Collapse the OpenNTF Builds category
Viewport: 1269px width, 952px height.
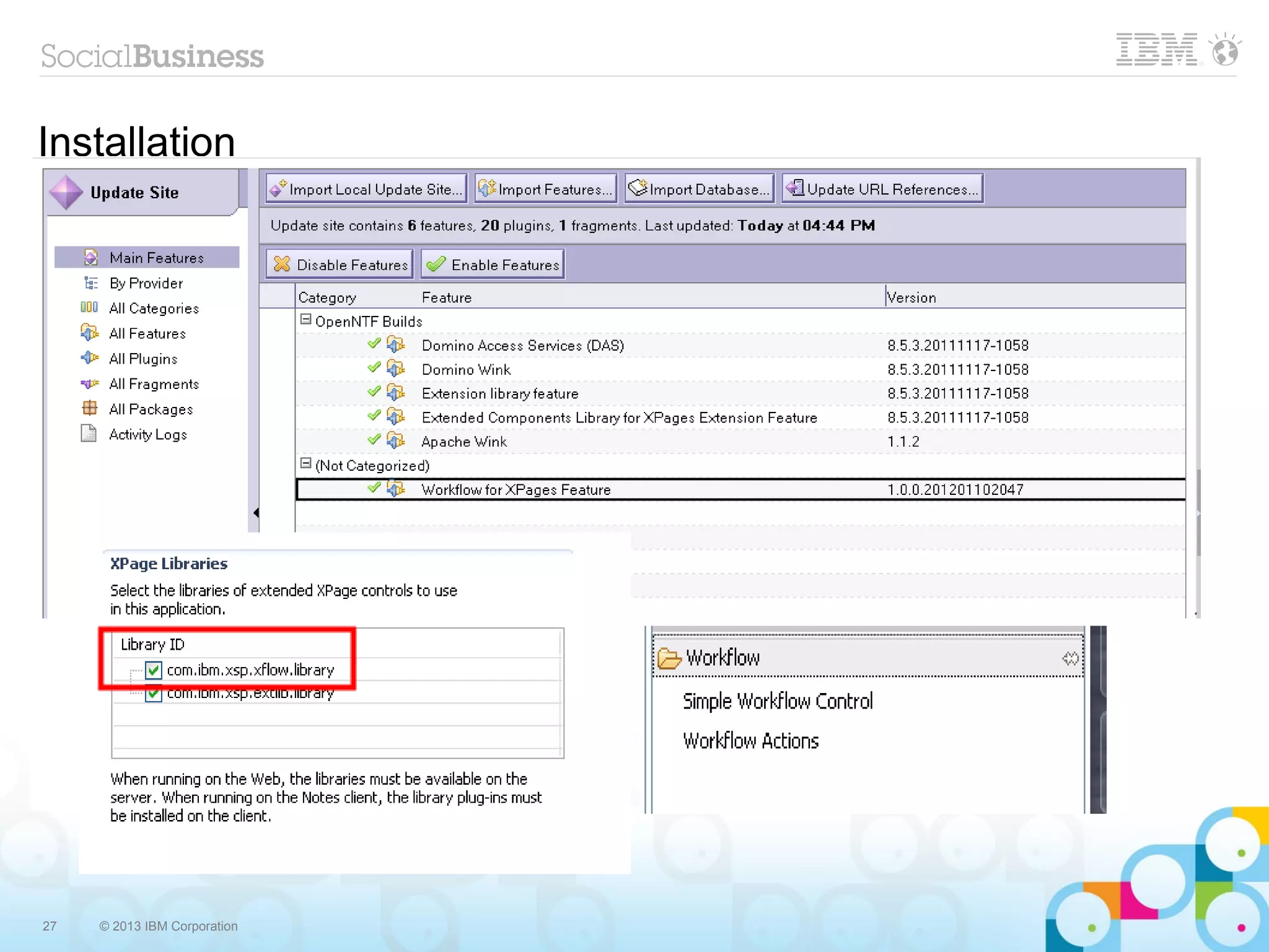point(305,320)
